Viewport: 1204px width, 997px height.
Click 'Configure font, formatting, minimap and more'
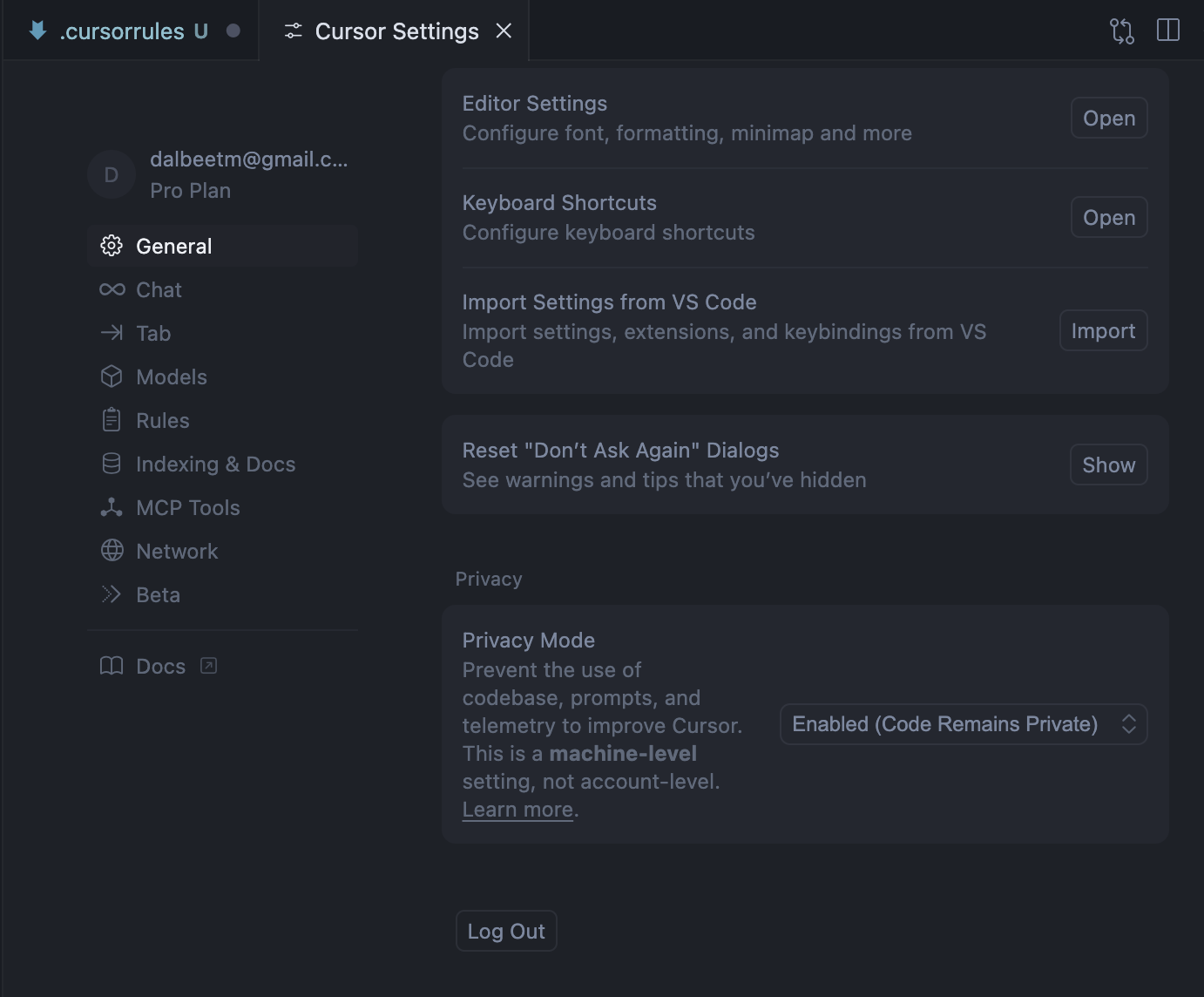tap(687, 132)
